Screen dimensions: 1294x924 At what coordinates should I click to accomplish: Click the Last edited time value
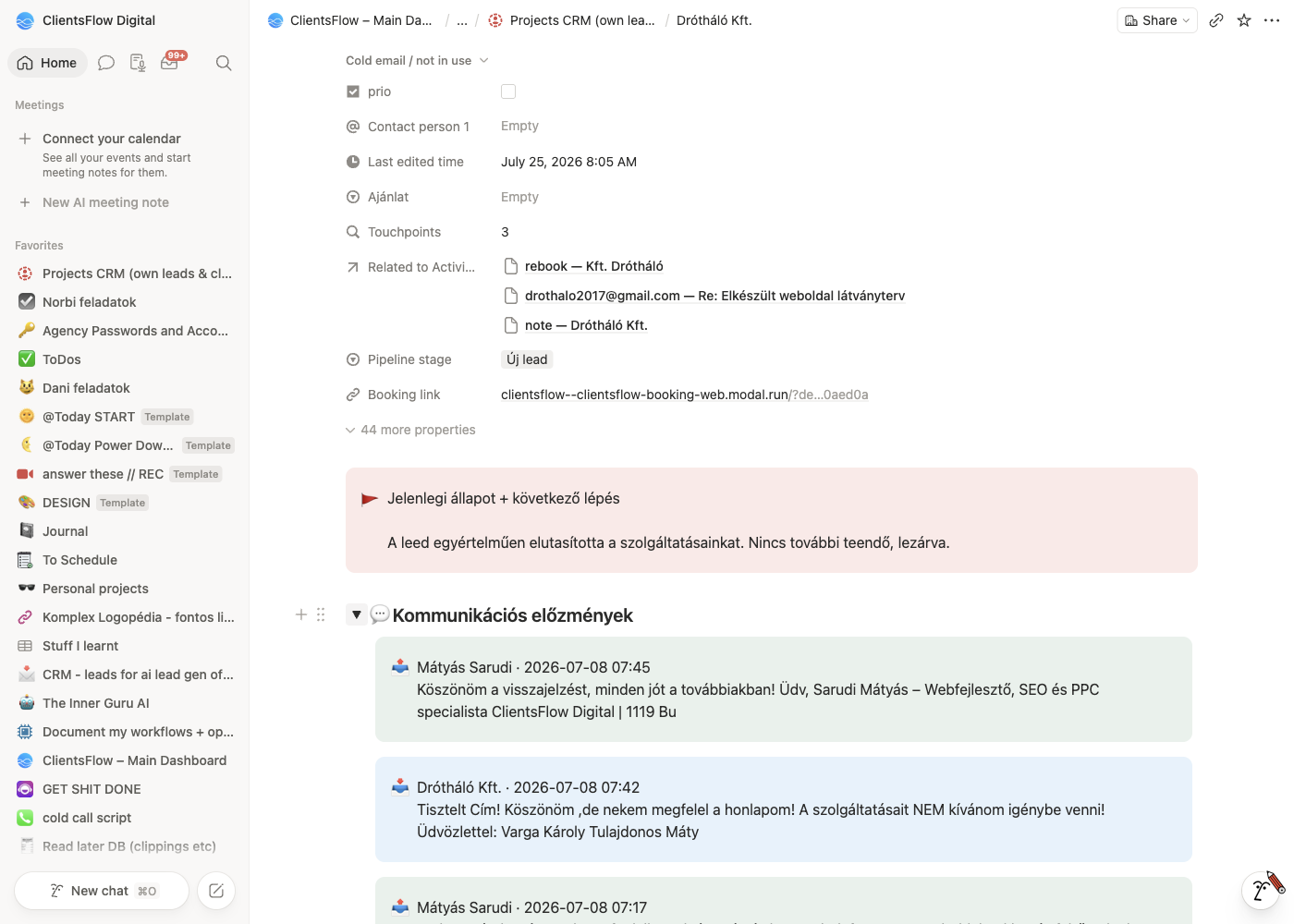tap(568, 162)
